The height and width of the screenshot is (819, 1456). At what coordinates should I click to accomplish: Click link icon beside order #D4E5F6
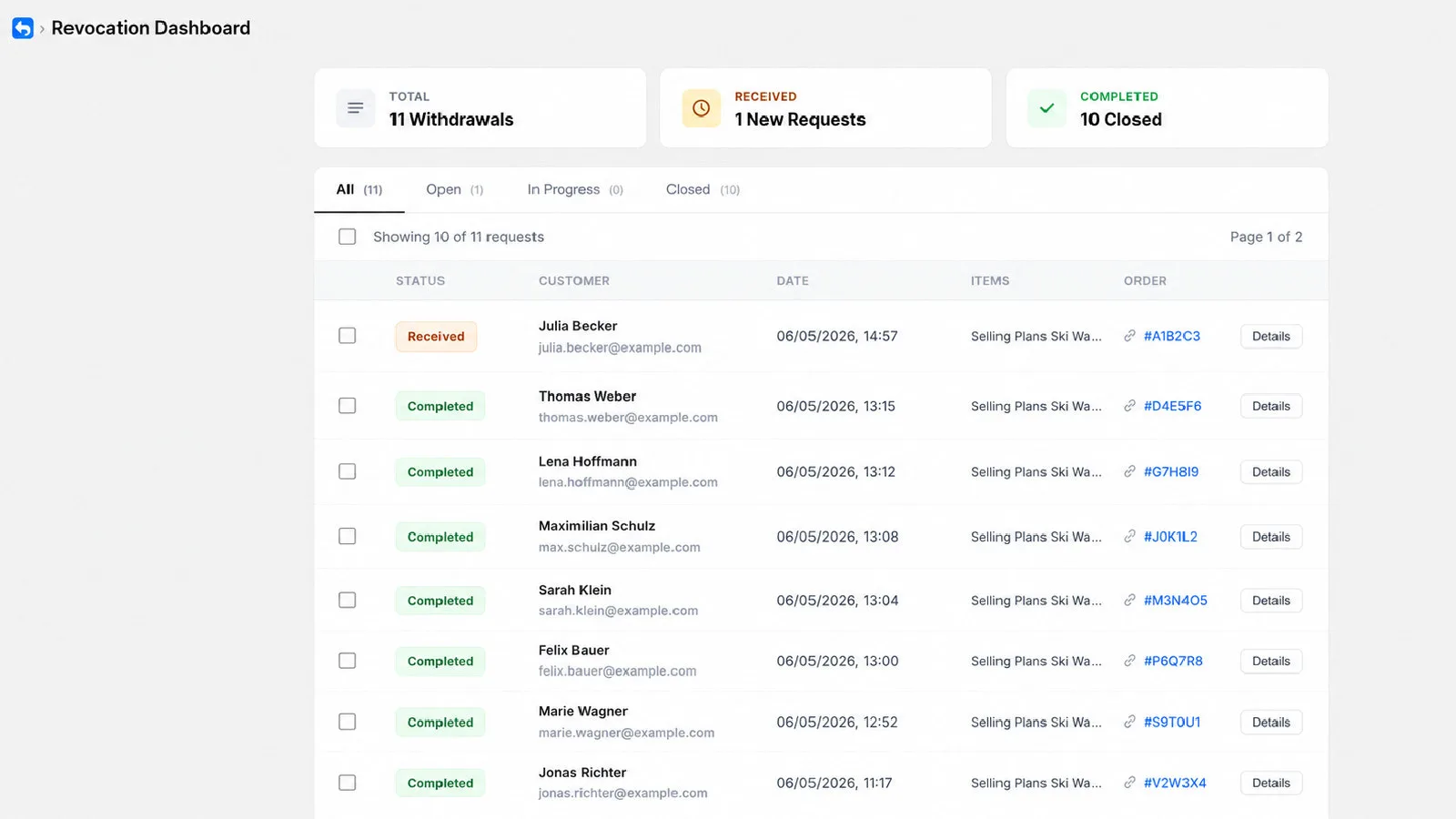click(x=1129, y=406)
